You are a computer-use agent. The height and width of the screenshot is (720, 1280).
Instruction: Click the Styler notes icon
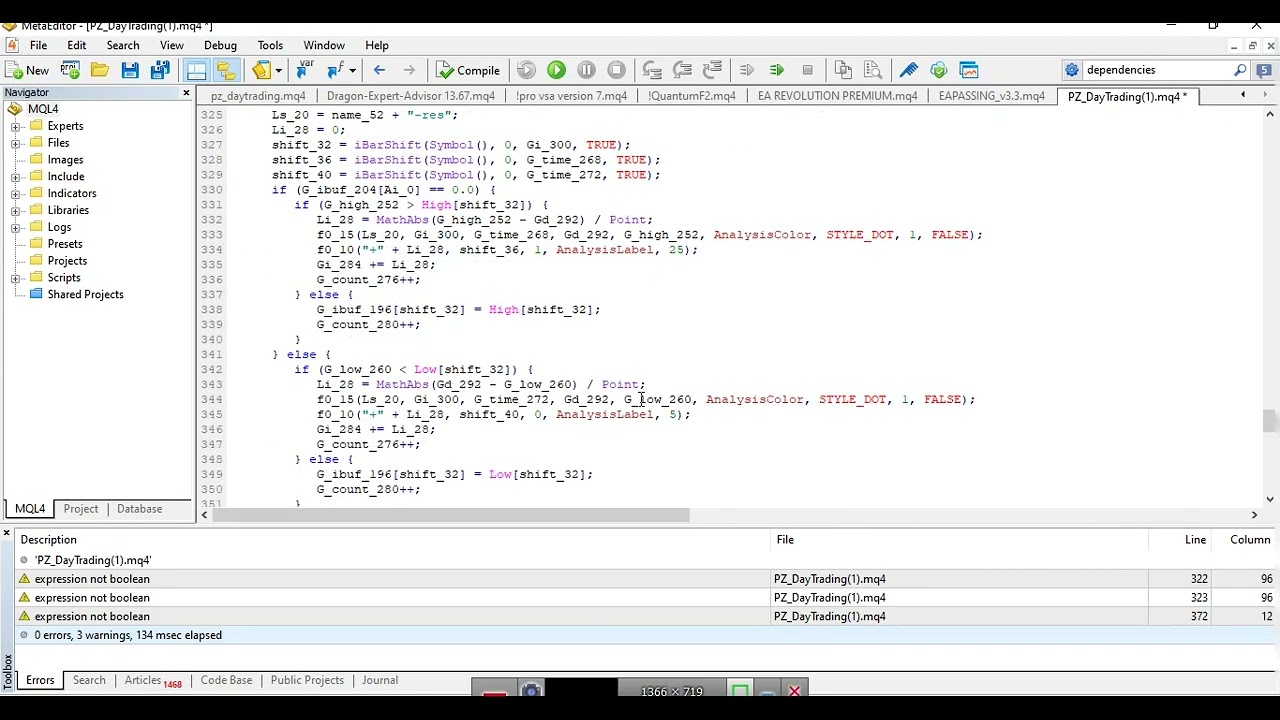261,70
